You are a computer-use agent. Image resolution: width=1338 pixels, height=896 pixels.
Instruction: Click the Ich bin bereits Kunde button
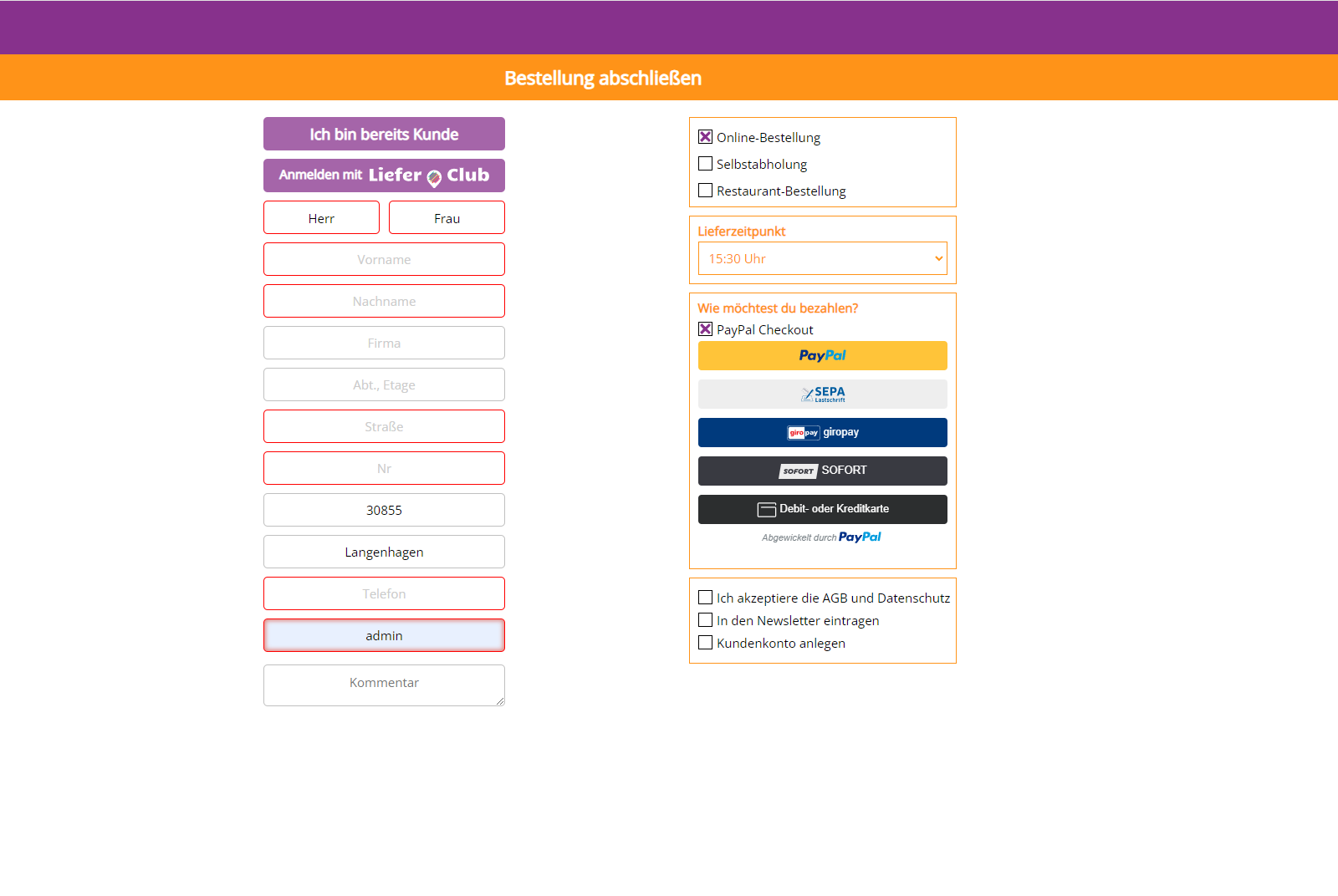384,134
